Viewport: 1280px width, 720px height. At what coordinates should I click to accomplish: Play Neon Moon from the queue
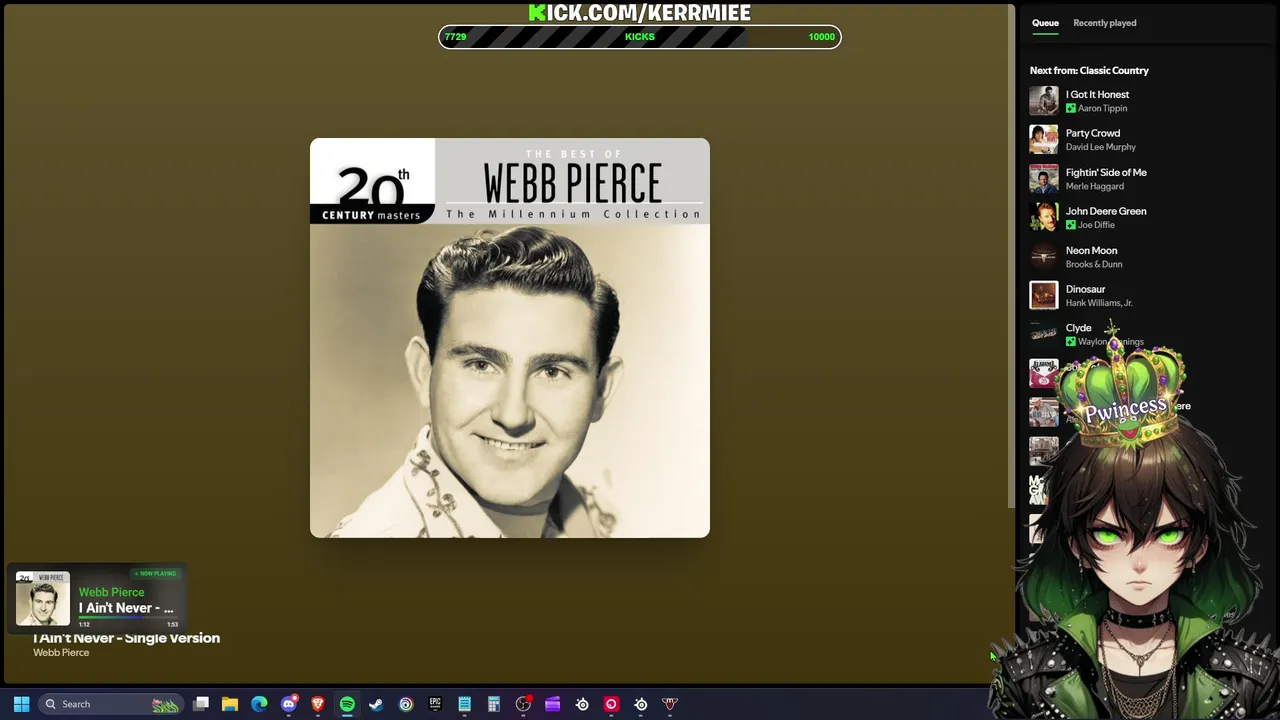1091,251
